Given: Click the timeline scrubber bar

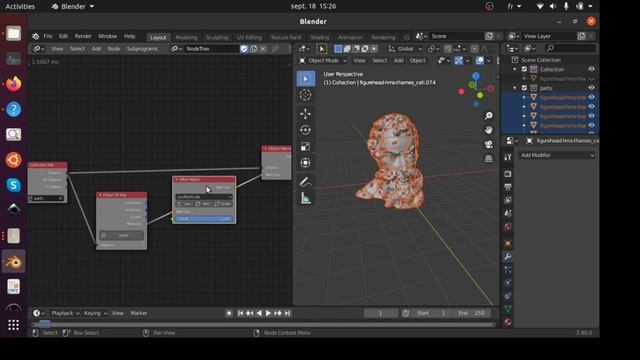Looking at the screenshot, I should point(264,324).
